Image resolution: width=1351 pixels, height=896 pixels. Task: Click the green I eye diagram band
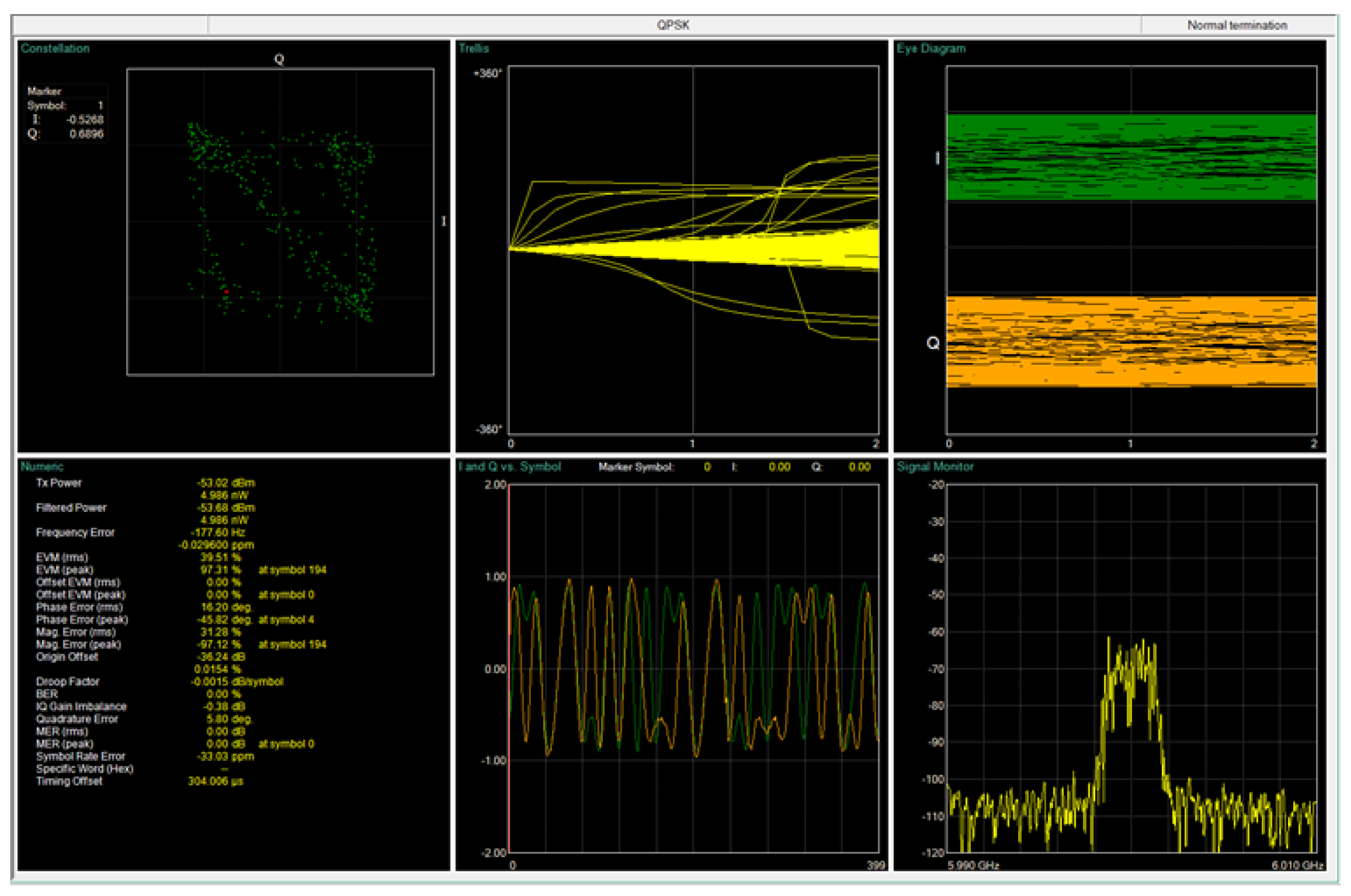coord(1131,157)
